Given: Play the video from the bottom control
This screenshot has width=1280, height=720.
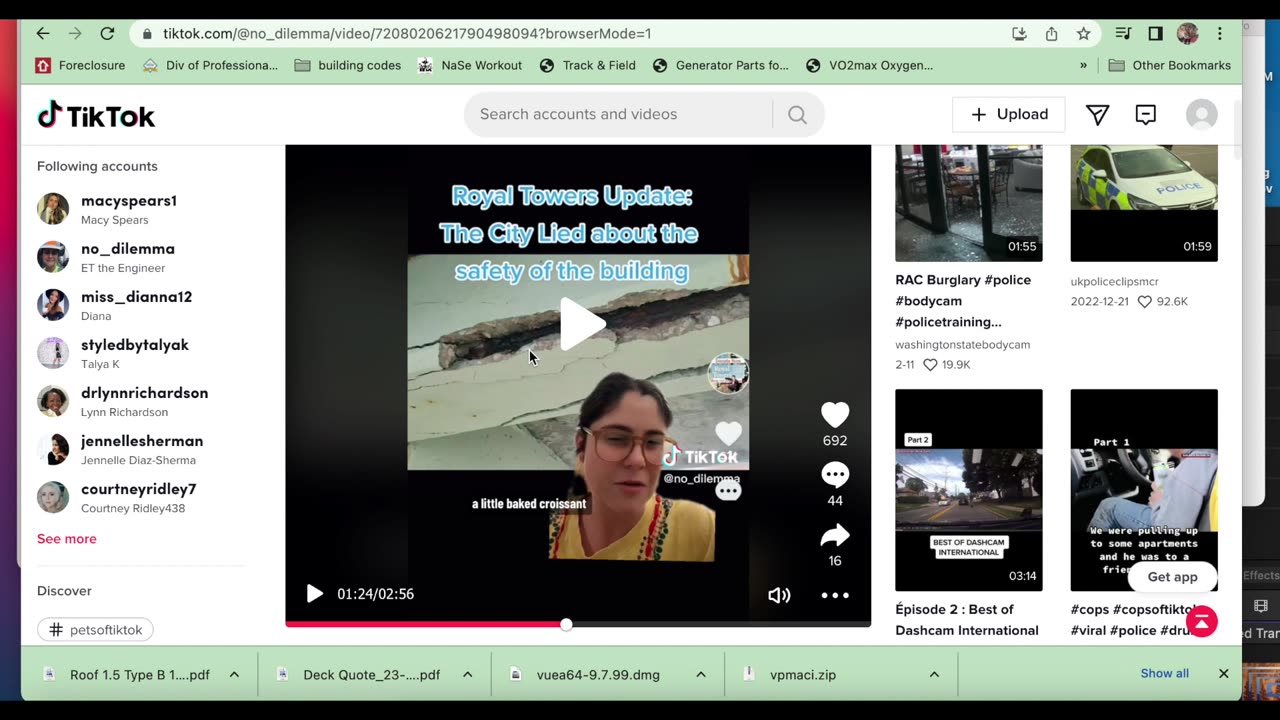Looking at the screenshot, I should (x=314, y=594).
